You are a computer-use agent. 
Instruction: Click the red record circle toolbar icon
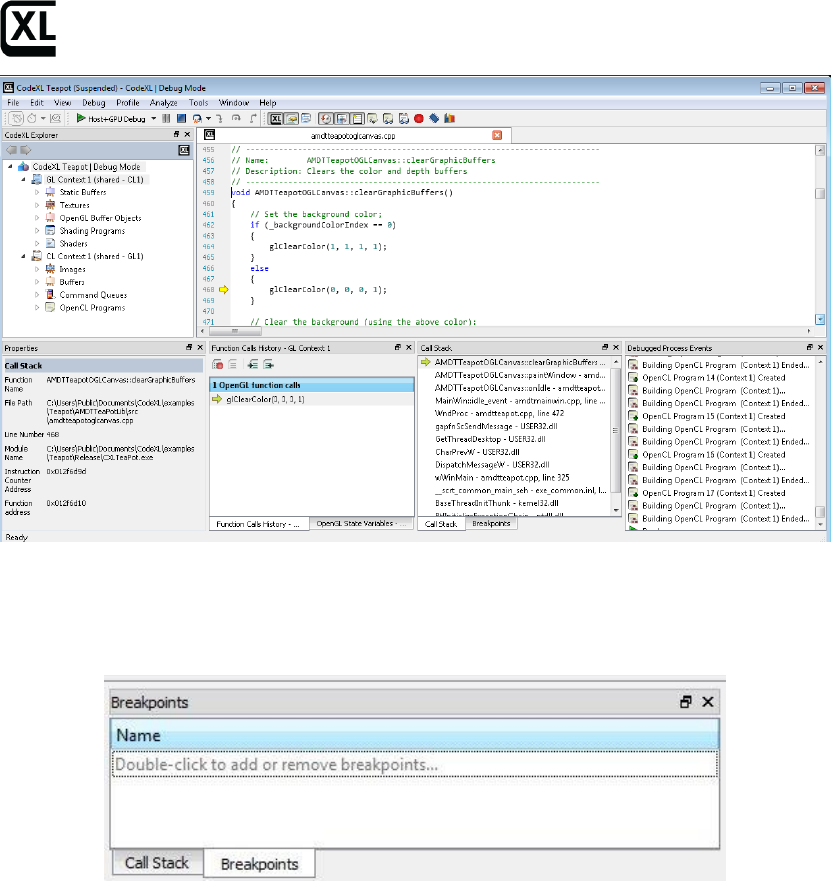(419, 119)
